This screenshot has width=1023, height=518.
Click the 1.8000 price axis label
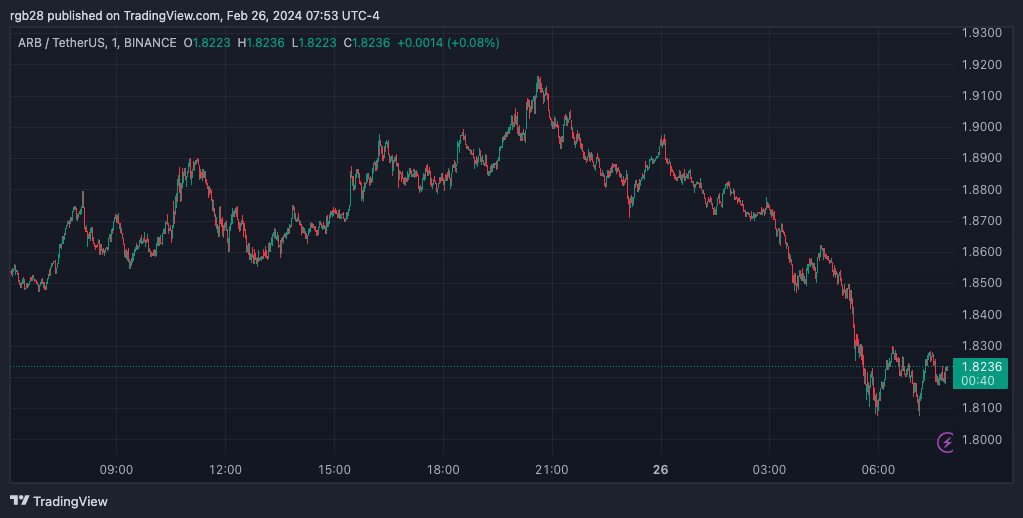980,439
